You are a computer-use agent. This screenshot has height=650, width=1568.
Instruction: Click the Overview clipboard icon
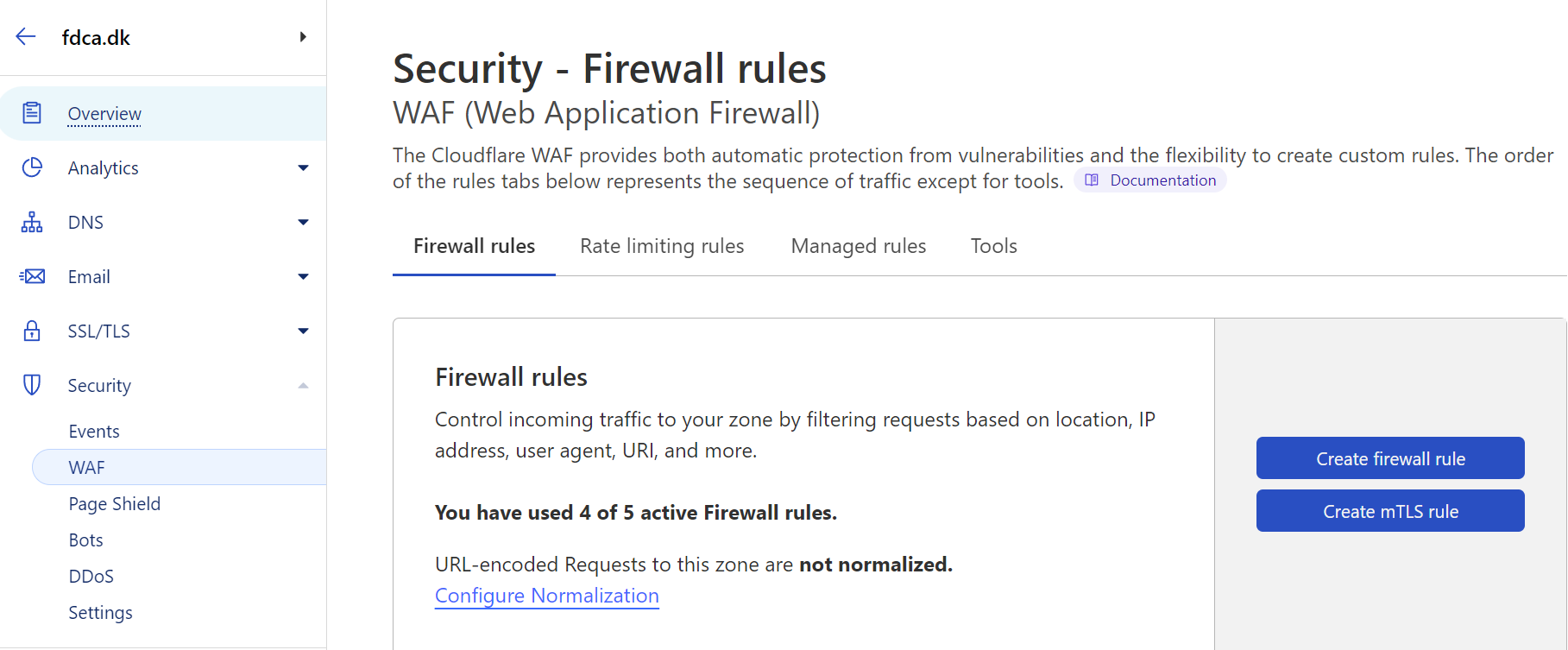[x=32, y=113]
